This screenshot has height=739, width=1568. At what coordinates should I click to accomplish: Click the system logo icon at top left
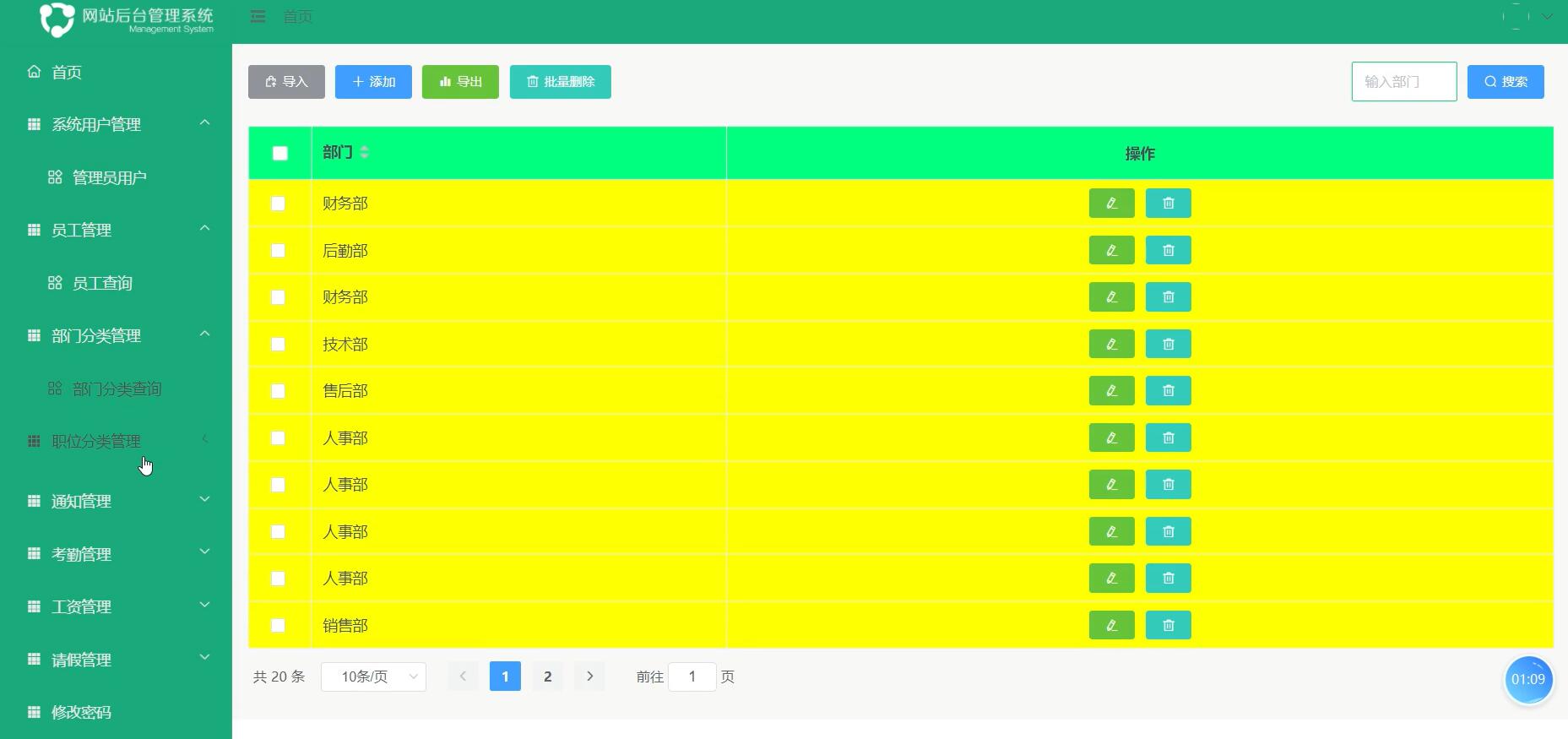tap(57, 19)
